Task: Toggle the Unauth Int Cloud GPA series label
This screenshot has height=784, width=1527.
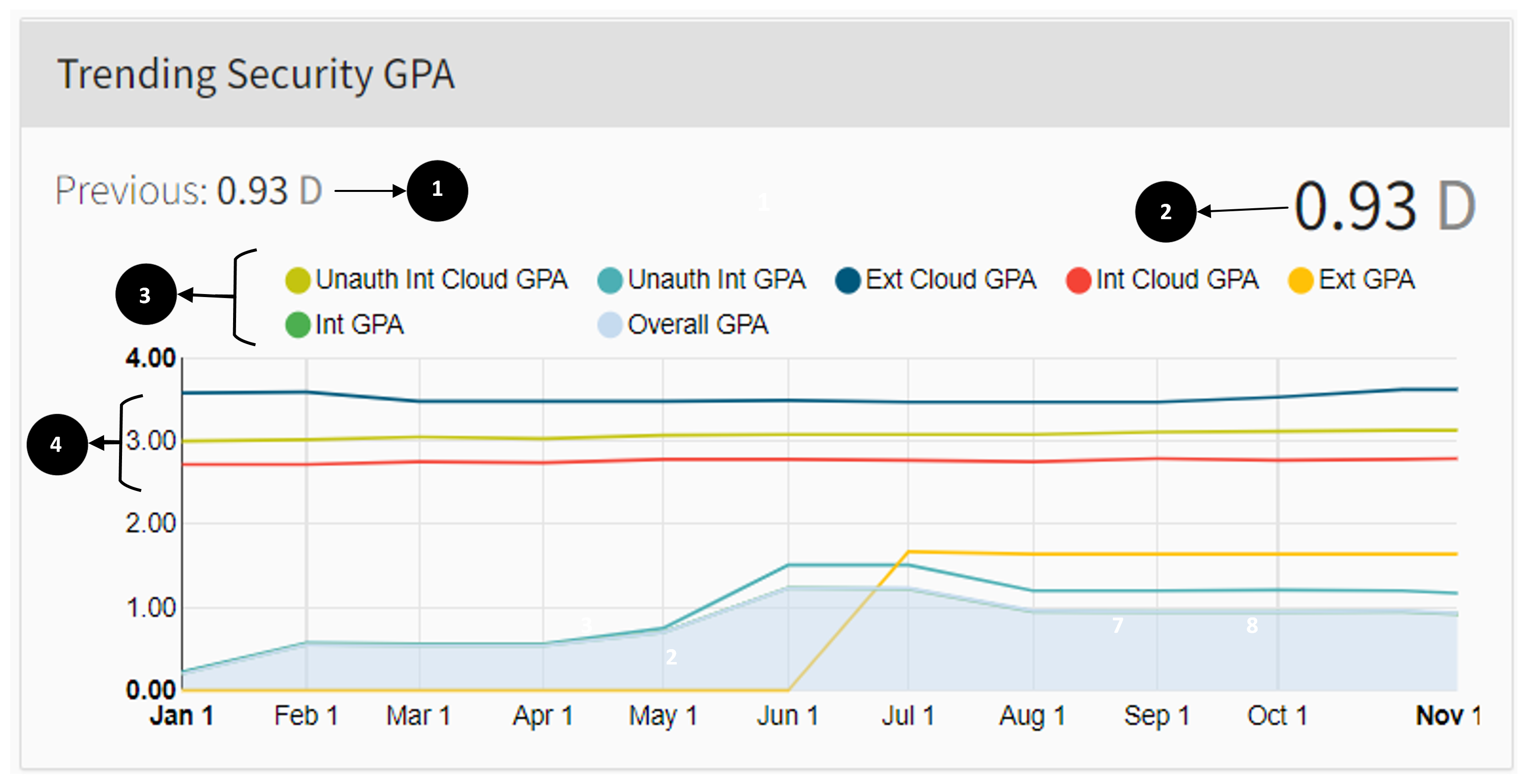Action: [441, 280]
